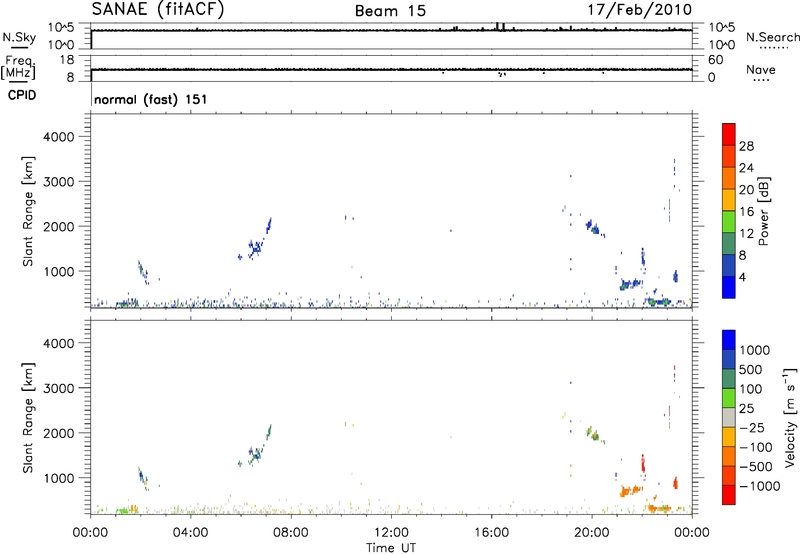Click the N.Sky legend label

(x=19, y=37)
